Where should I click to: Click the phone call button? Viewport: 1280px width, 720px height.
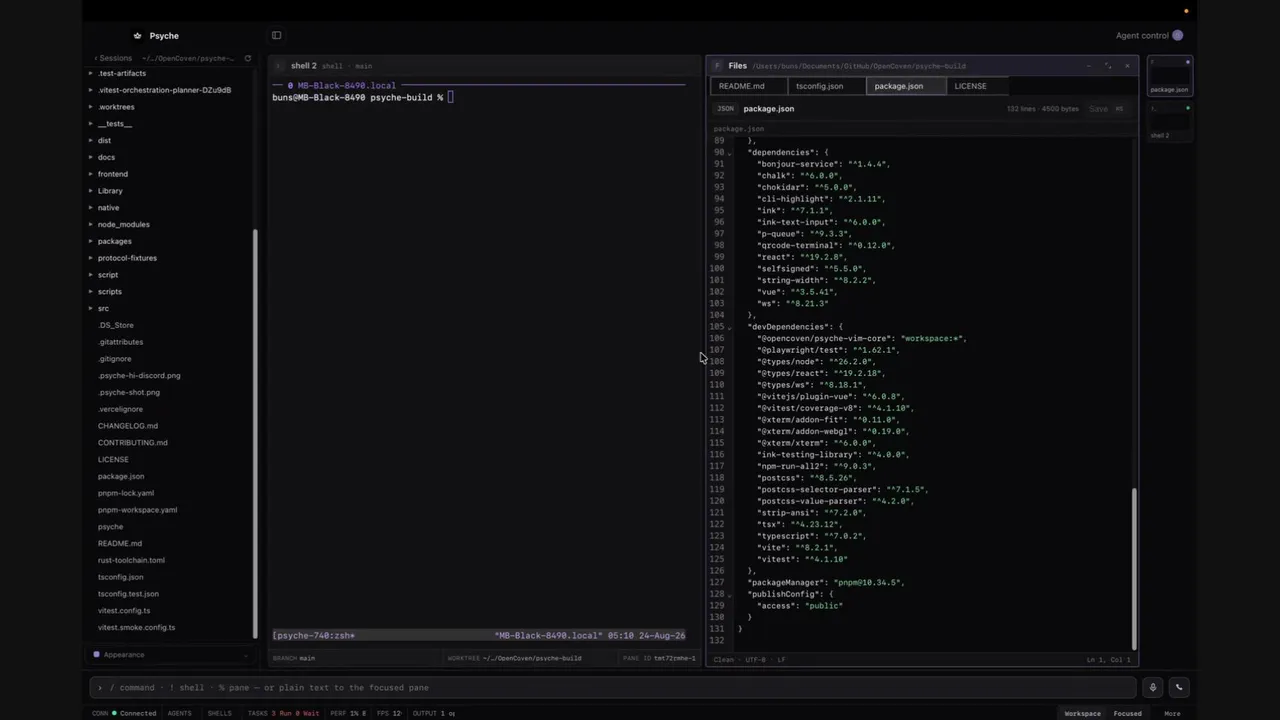(x=1179, y=687)
